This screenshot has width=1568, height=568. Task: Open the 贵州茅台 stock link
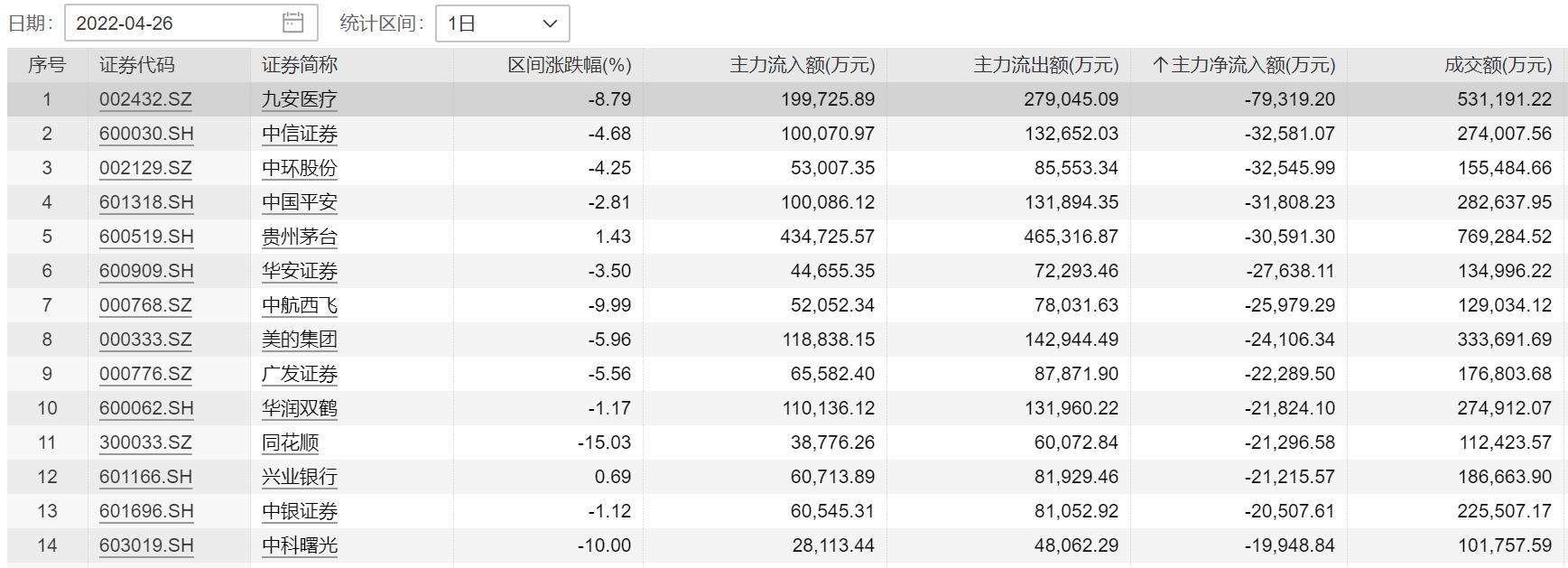coord(299,237)
